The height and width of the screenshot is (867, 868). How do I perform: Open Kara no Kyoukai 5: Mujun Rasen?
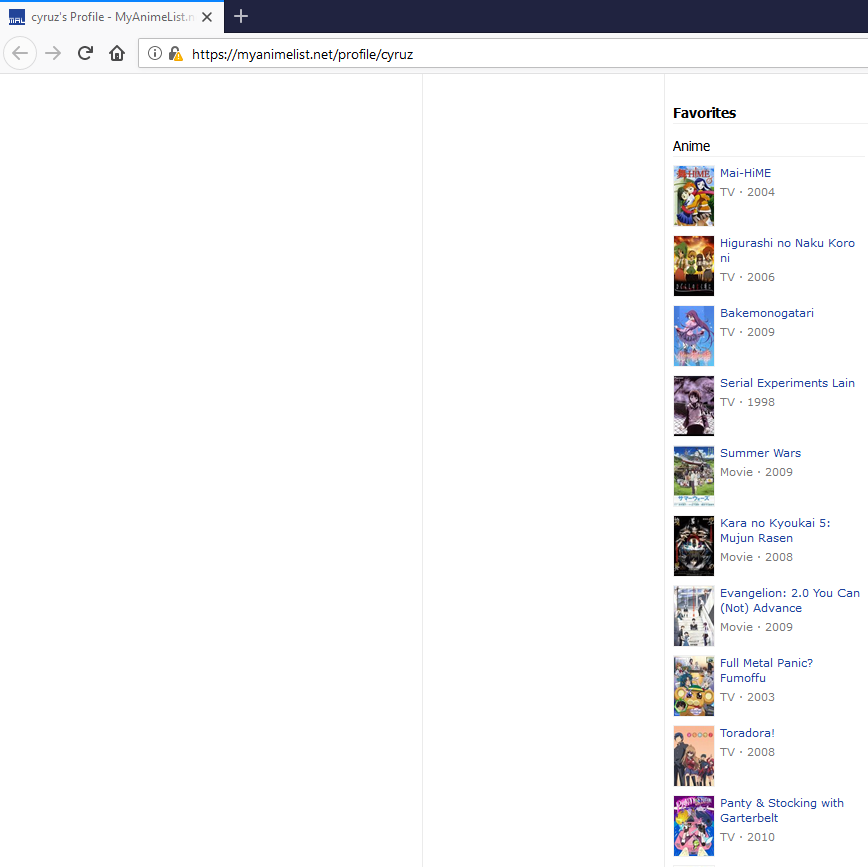tap(775, 530)
